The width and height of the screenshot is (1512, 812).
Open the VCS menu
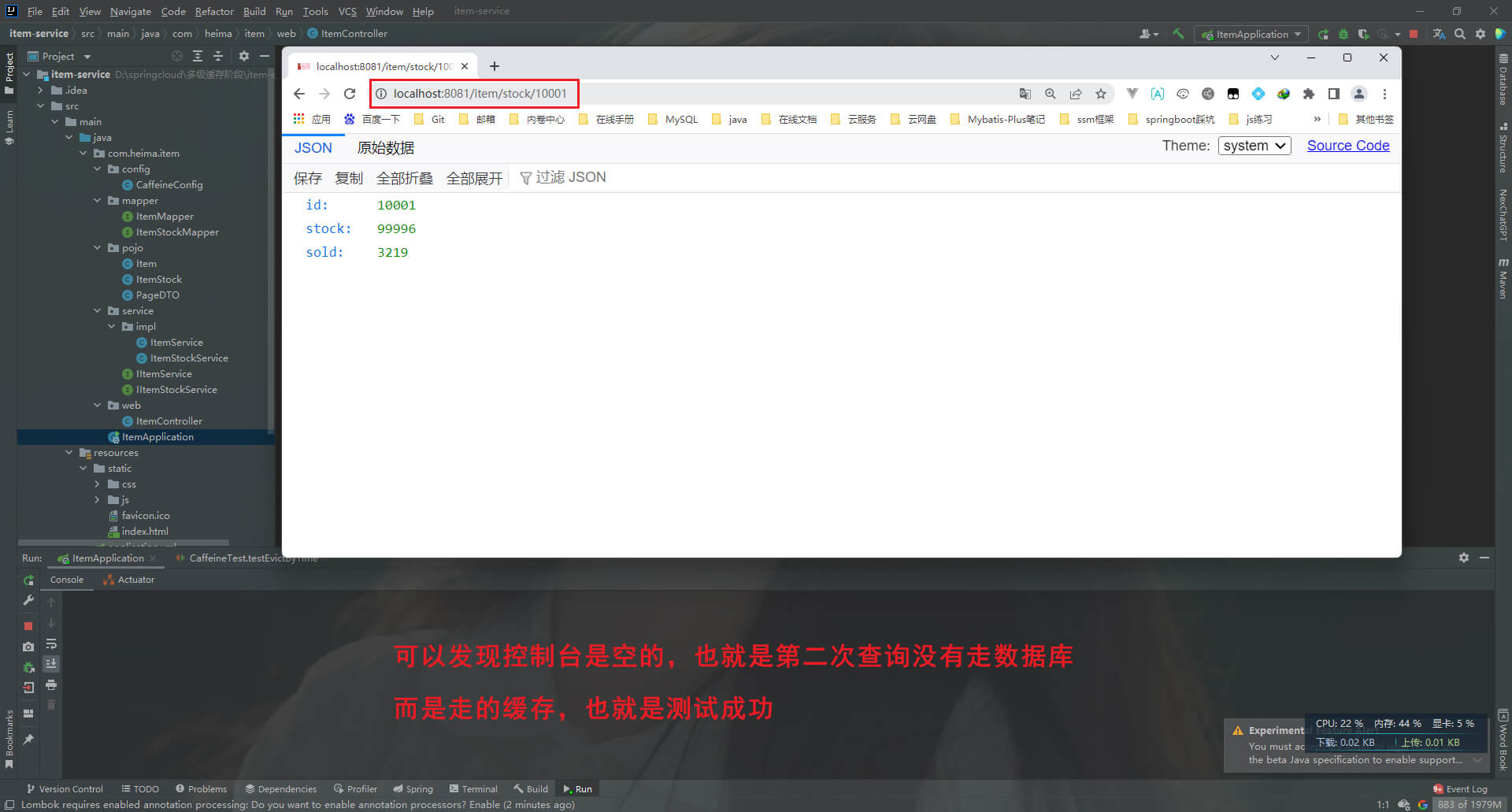click(347, 11)
